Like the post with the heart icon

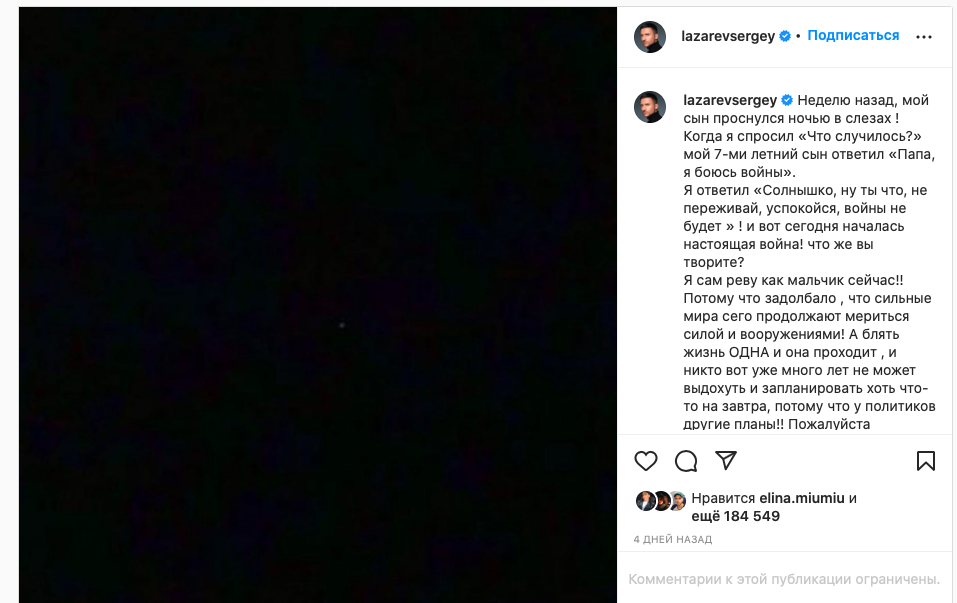click(x=646, y=461)
